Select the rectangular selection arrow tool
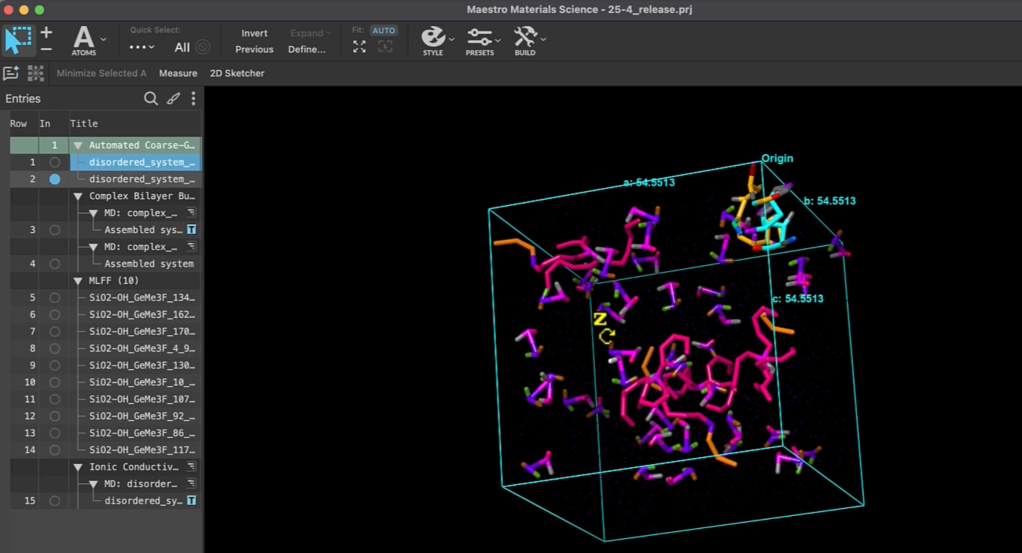 tap(18, 40)
